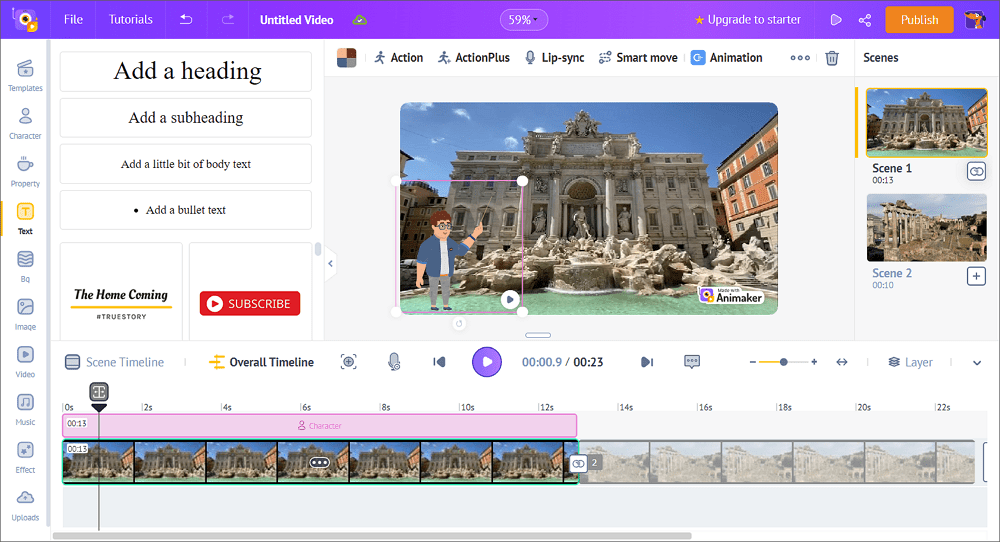The image size is (1000, 542).
Task: Delete selected item with trash icon
Action: [x=832, y=58]
